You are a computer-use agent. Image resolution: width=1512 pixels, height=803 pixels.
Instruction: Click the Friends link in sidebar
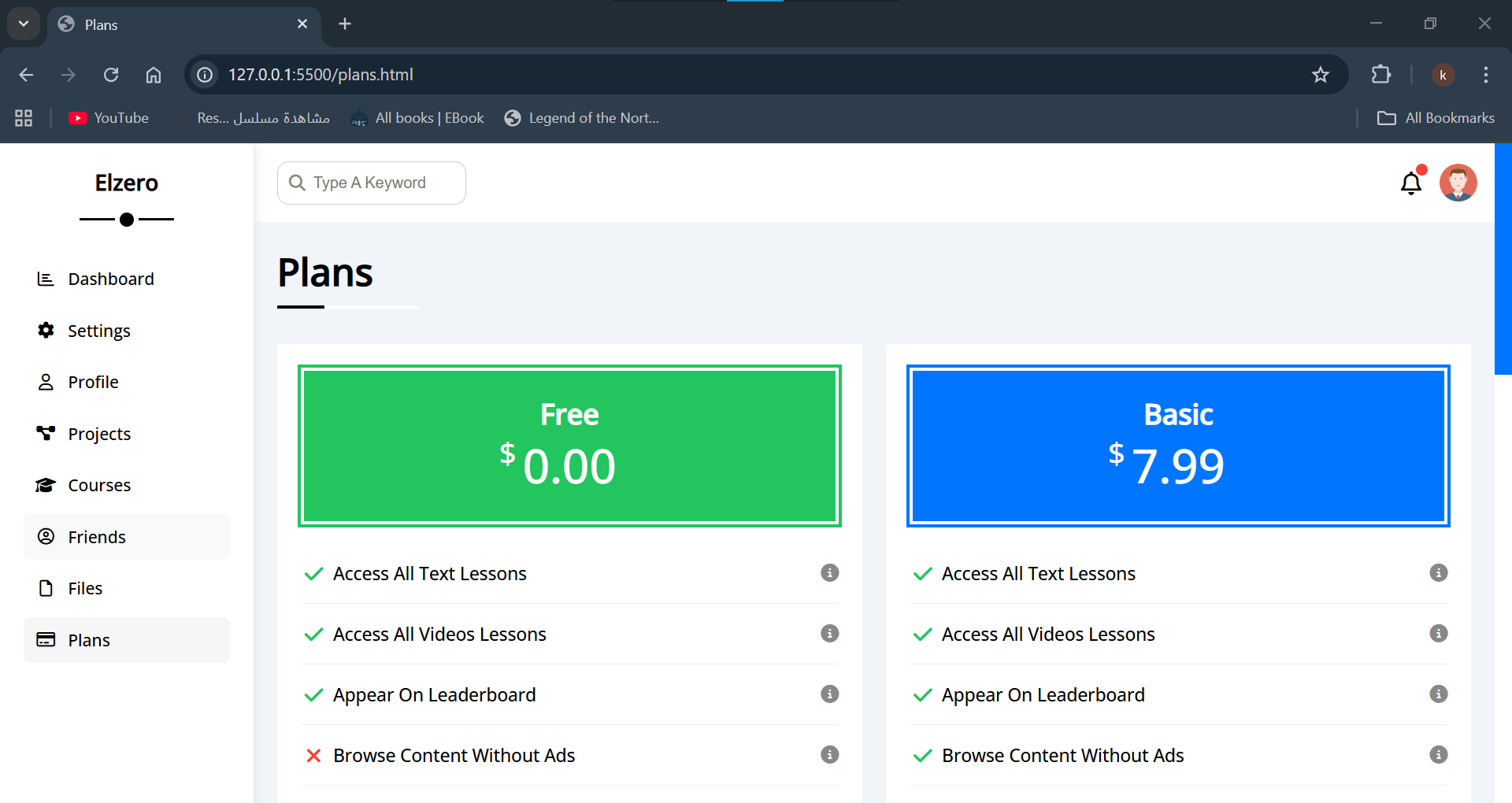point(96,536)
